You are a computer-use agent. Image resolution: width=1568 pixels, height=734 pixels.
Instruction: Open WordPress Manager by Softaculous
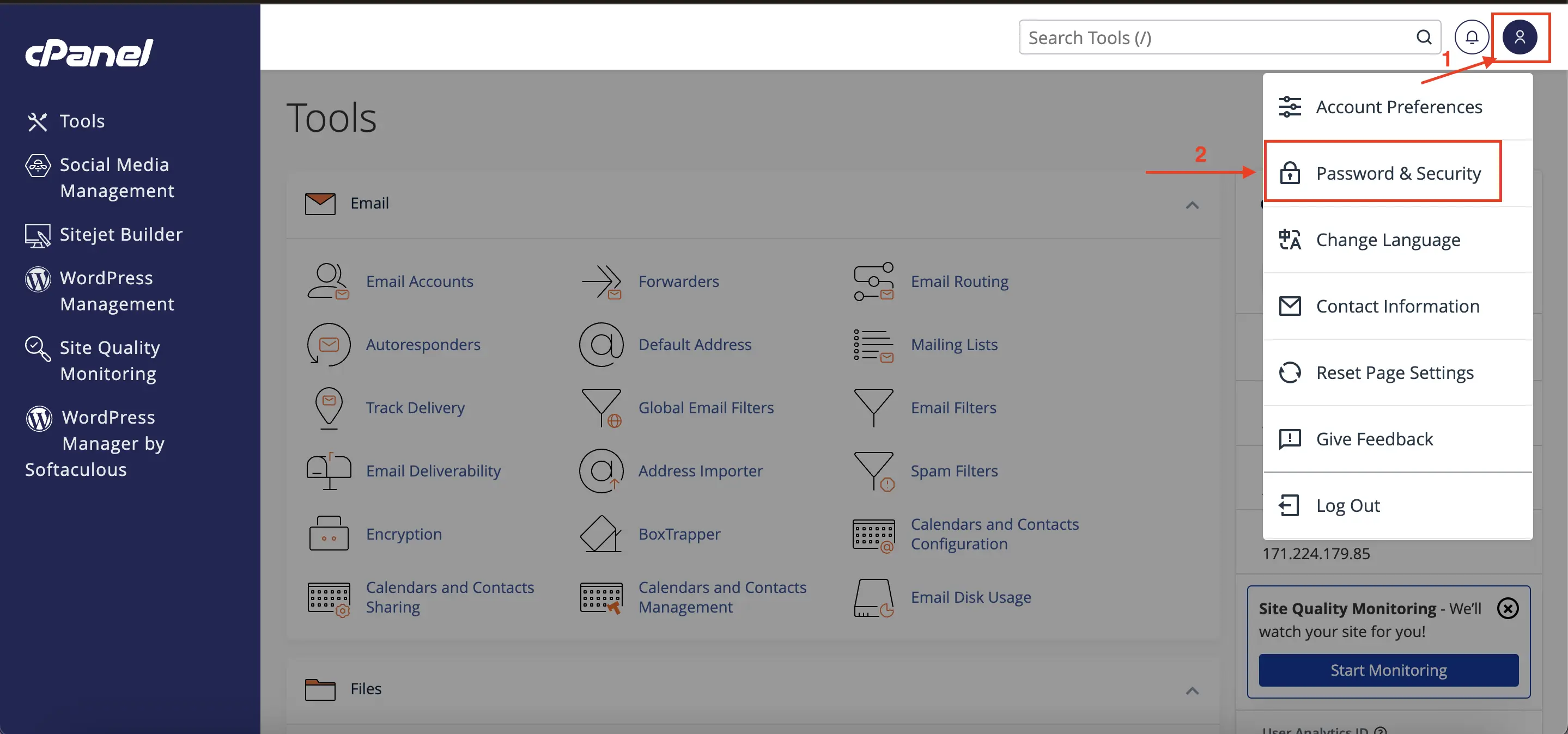[x=95, y=443]
